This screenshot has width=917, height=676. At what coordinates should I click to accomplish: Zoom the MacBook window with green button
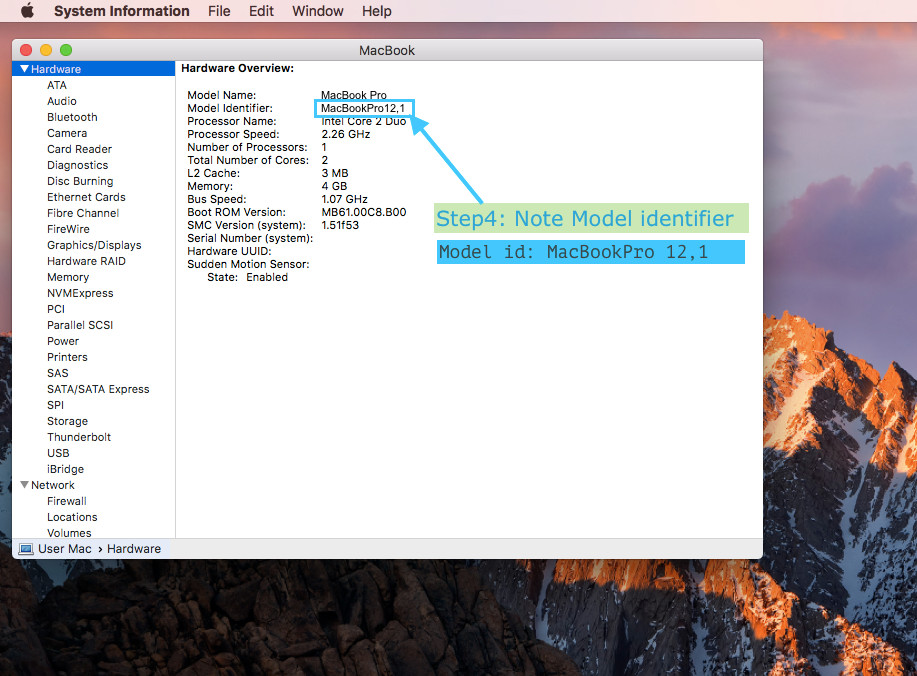click(x=66, y=50)
